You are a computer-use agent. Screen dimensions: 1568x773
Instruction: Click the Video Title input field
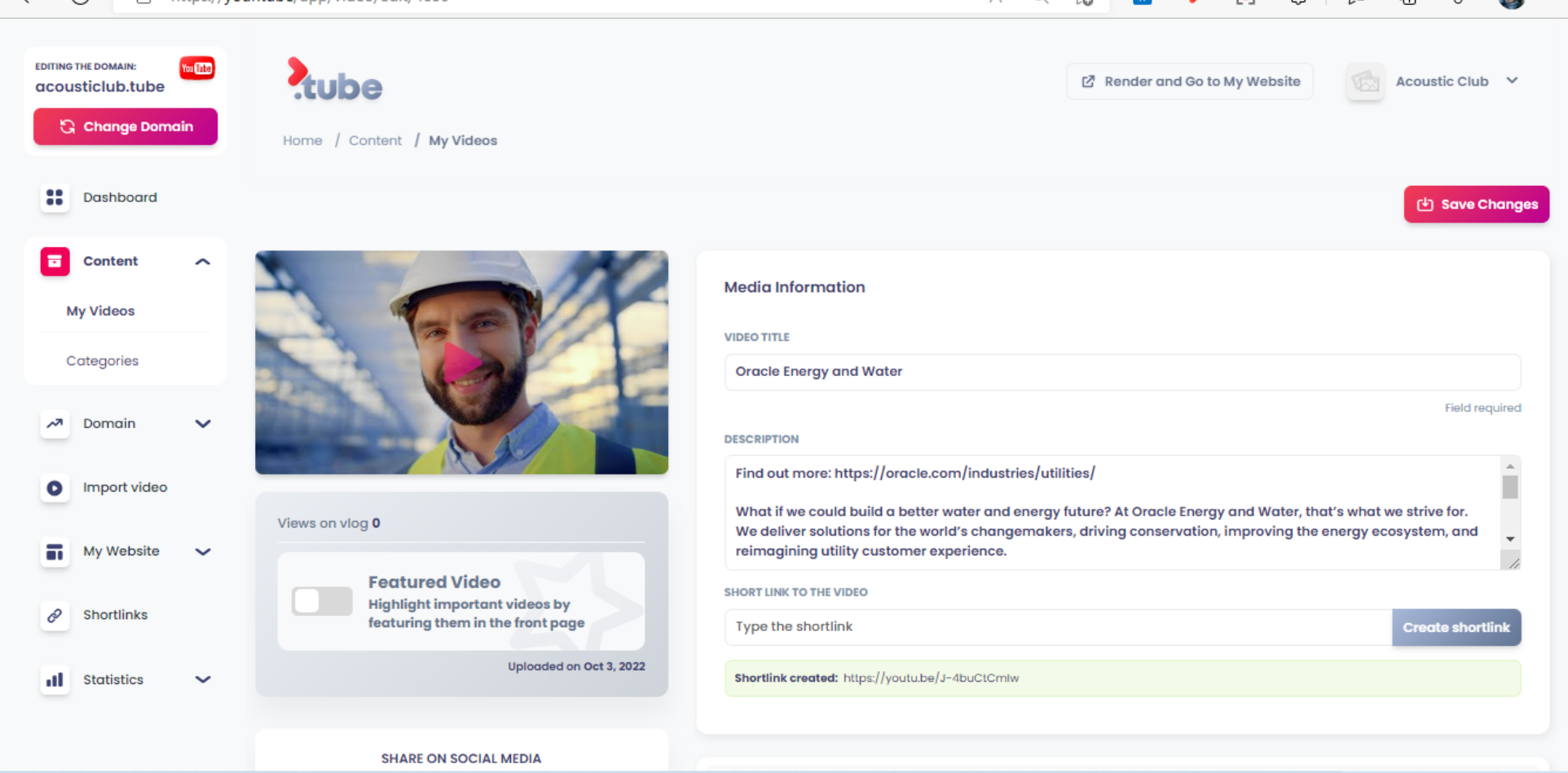[x=1121, y=372]
